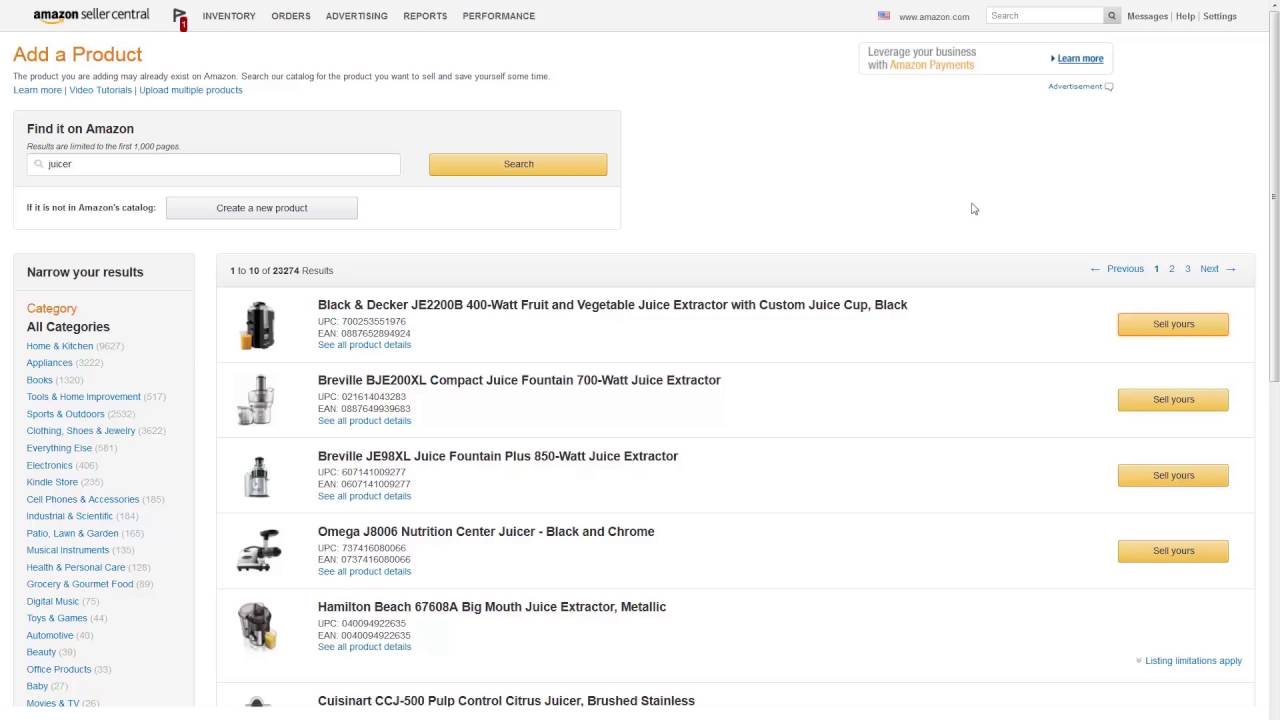Image resolution: width=1280 pixels, height=720 pixels.
Task: Go to next results page arrow
Action: pos(1231,269)
